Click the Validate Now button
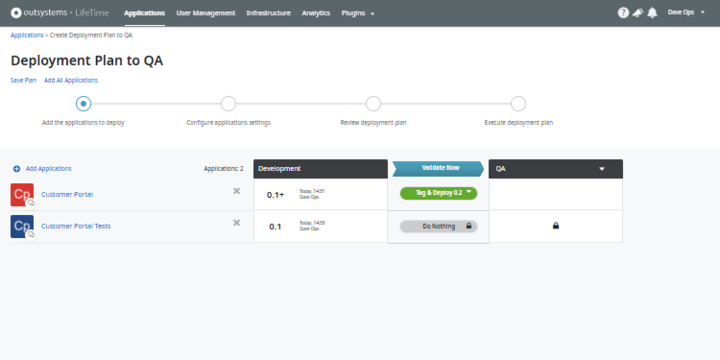Screen dimensions: 720x360 (438, 169)
